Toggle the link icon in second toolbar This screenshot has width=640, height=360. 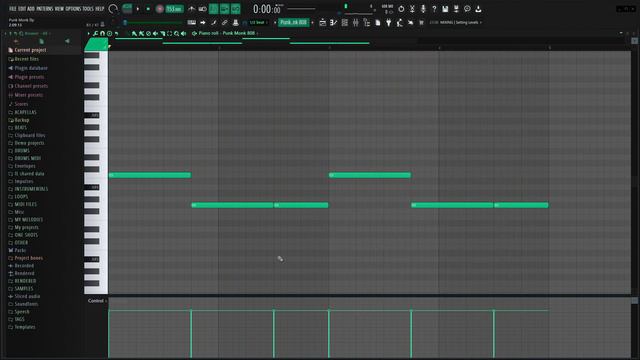(x=224, y=22)
